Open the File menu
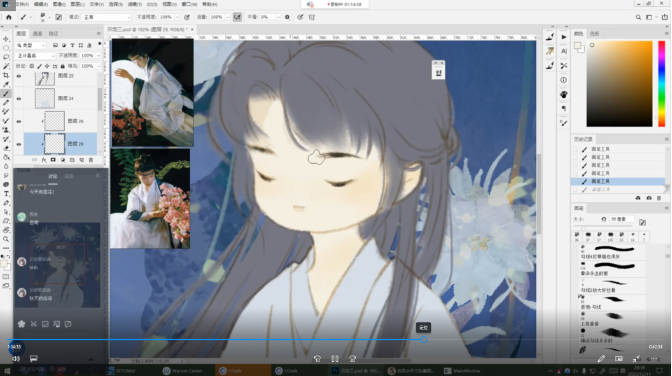672x376 pixels. click(x=23, y=4)
